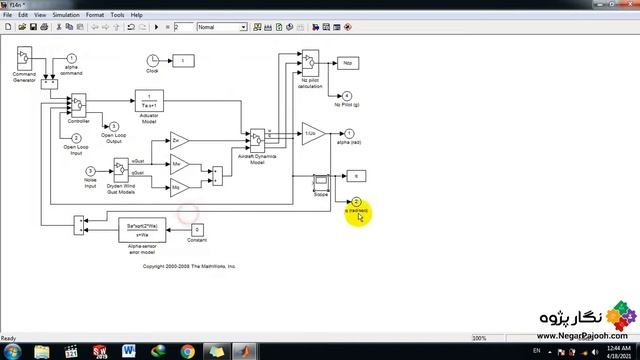
Task: Select the alpha (rad) outport block
Action: click(349, 133)
